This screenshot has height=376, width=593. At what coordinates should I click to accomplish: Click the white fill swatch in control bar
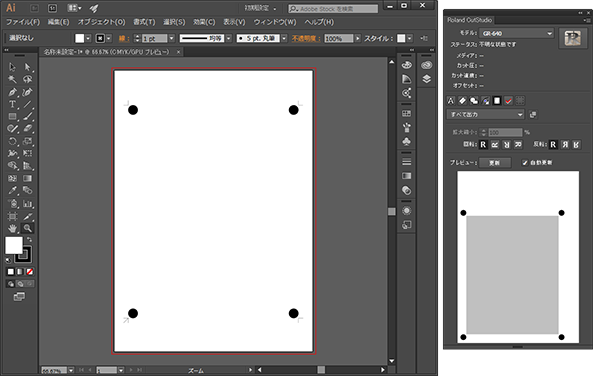(x=79, y=38)
